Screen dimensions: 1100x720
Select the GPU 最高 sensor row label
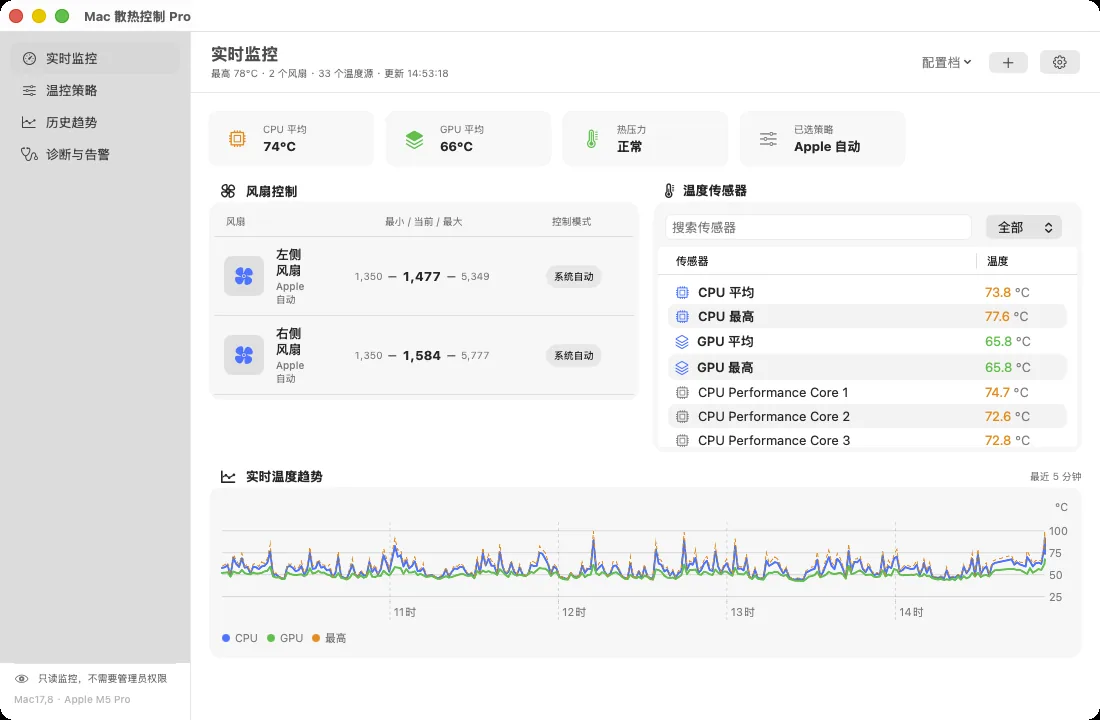tap(725, 367)
